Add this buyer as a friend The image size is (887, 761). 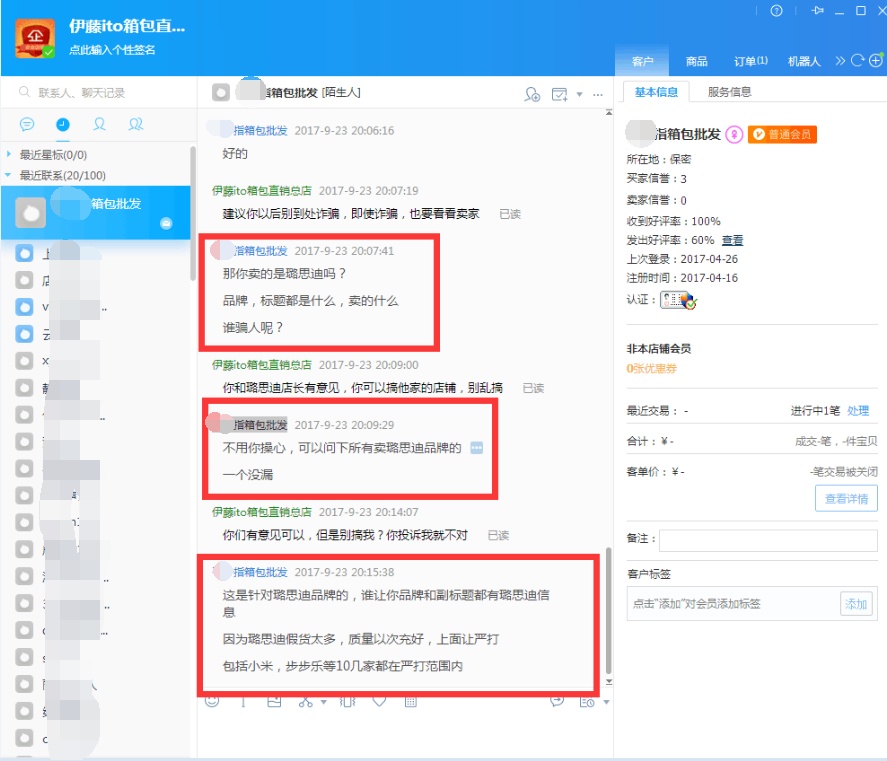point(532,94)
